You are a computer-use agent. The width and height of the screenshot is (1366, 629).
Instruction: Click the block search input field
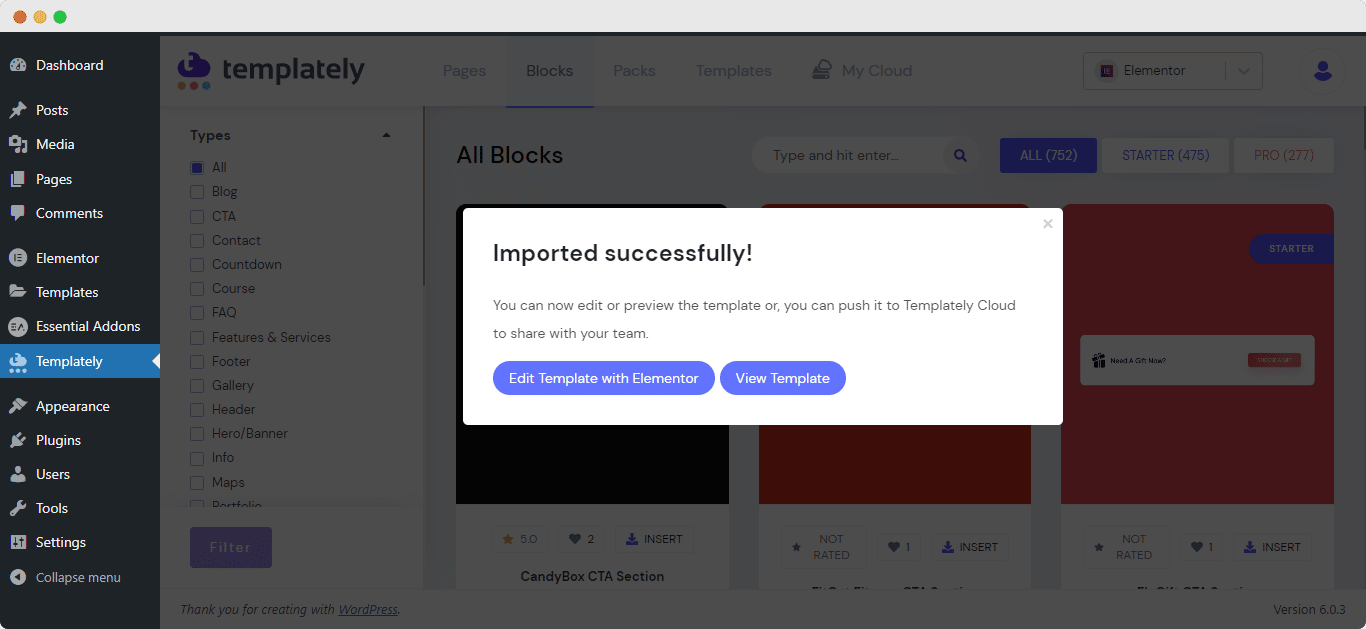(850, 156)
